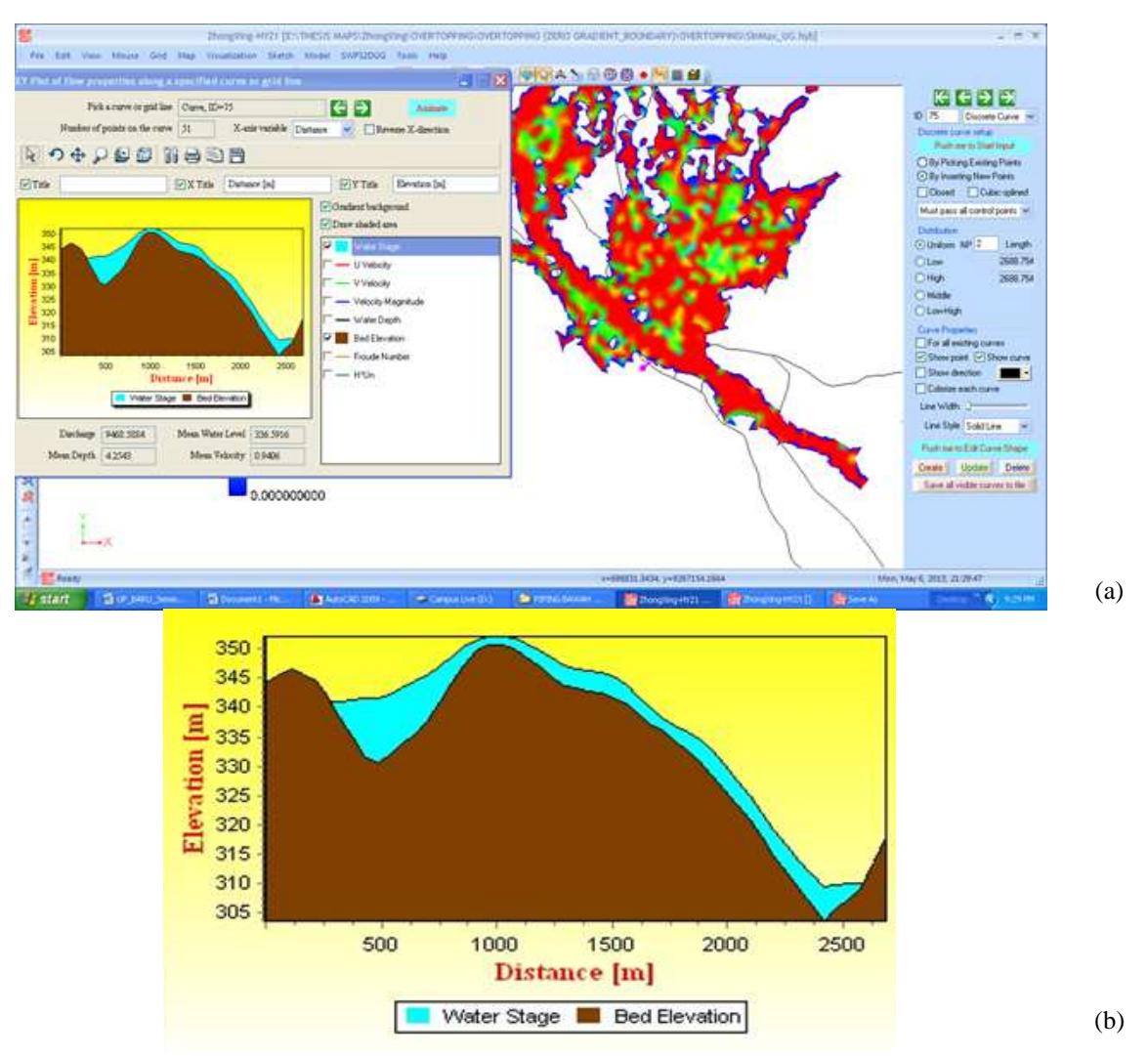Image resolution: width=1148 pixels, height=1056 pixels.
Task: Jump to first curve in right panel
Action: click(x=942, y=98)
